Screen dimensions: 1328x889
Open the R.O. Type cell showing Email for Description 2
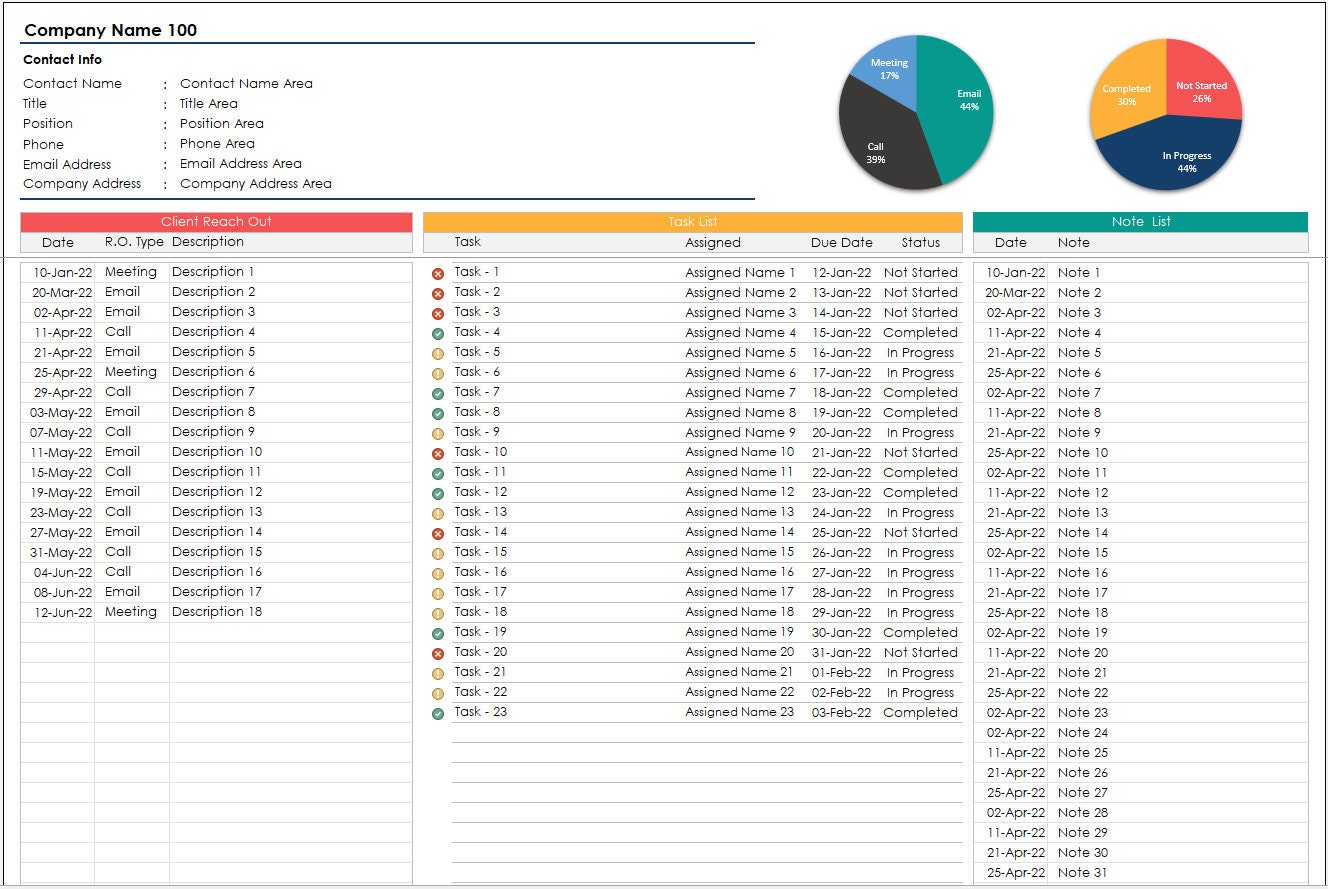(122, 291)
